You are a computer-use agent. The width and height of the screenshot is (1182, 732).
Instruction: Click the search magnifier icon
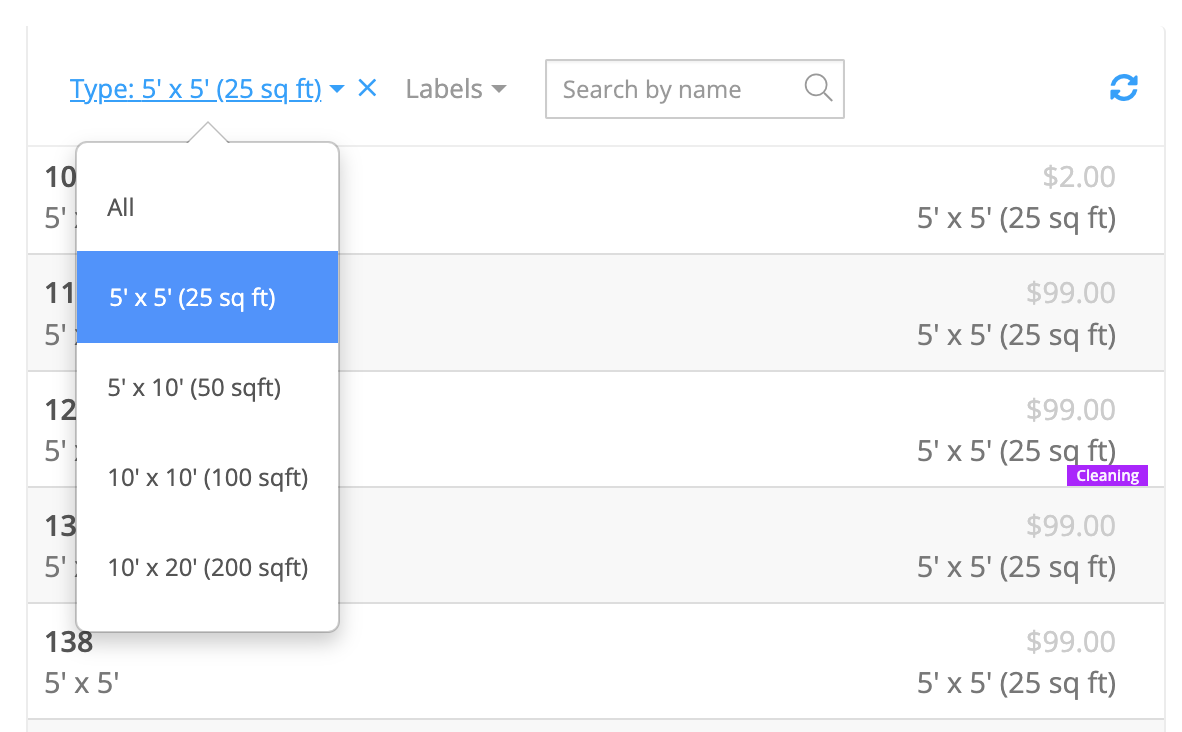(818, 88)
